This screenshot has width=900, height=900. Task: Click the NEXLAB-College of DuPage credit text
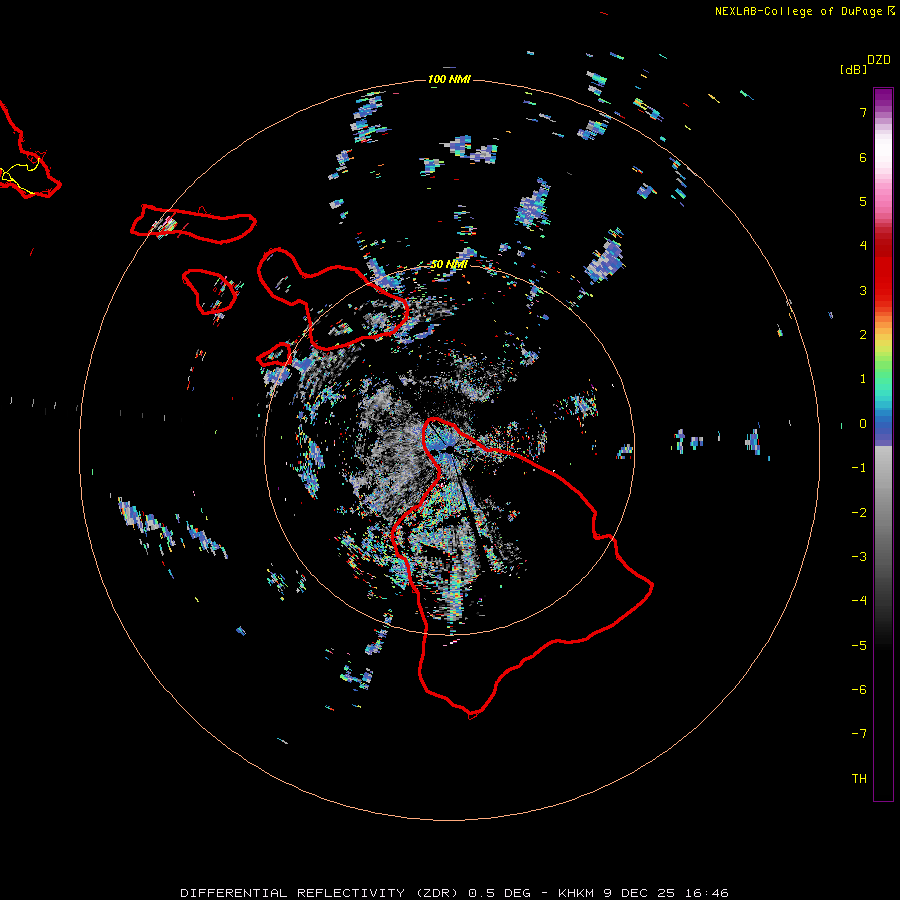click(x=798, y=11)
